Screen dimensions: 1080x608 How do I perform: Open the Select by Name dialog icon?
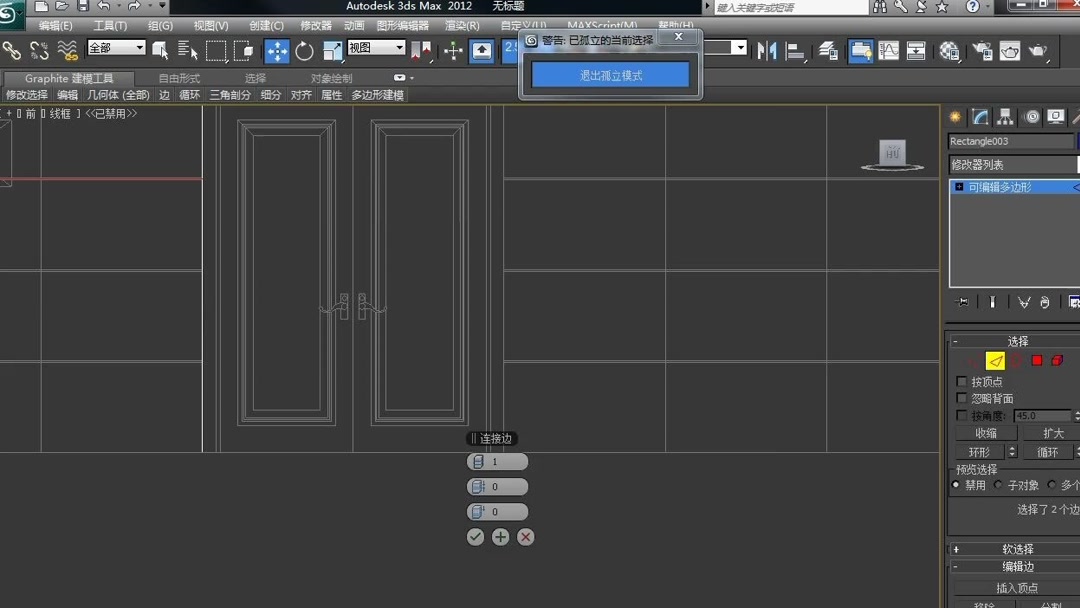[185, 48]
